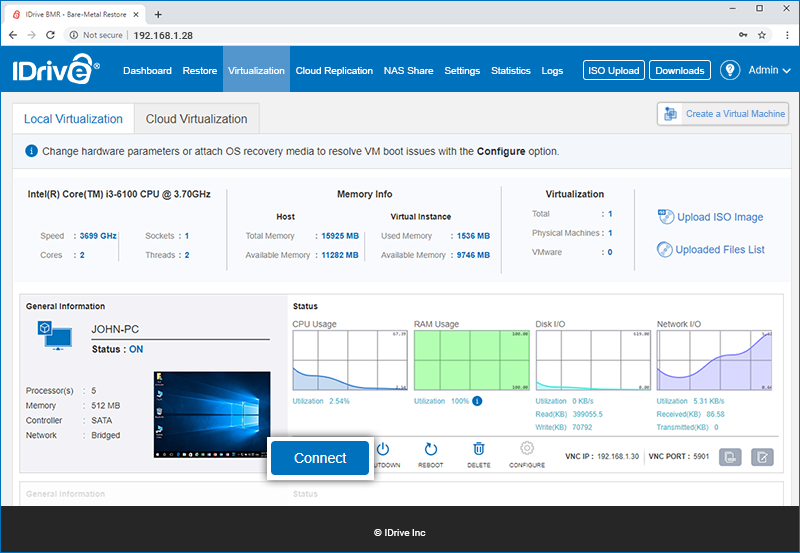800x553 pixels.
Task: Click the Uploaded Files List disc icon
Action: coord(664,249)
